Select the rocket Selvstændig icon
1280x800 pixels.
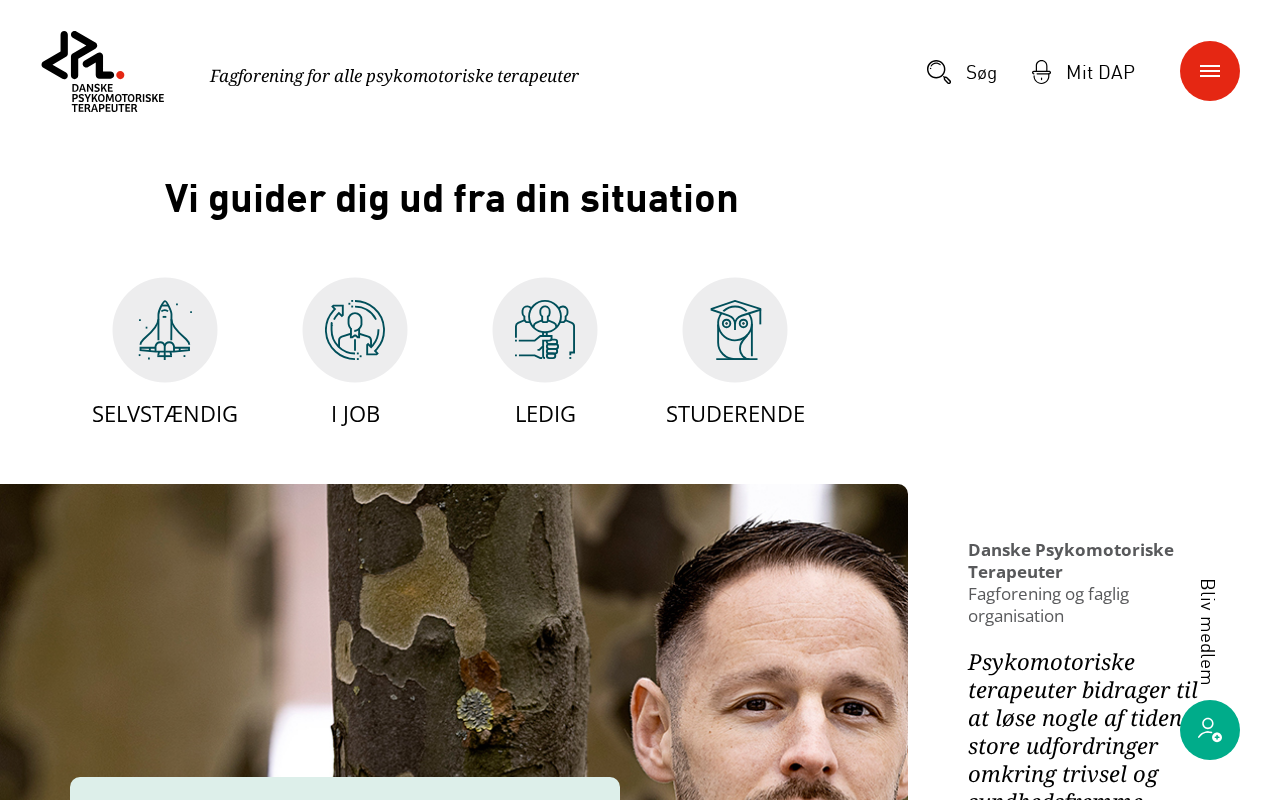tap(165, 330)
